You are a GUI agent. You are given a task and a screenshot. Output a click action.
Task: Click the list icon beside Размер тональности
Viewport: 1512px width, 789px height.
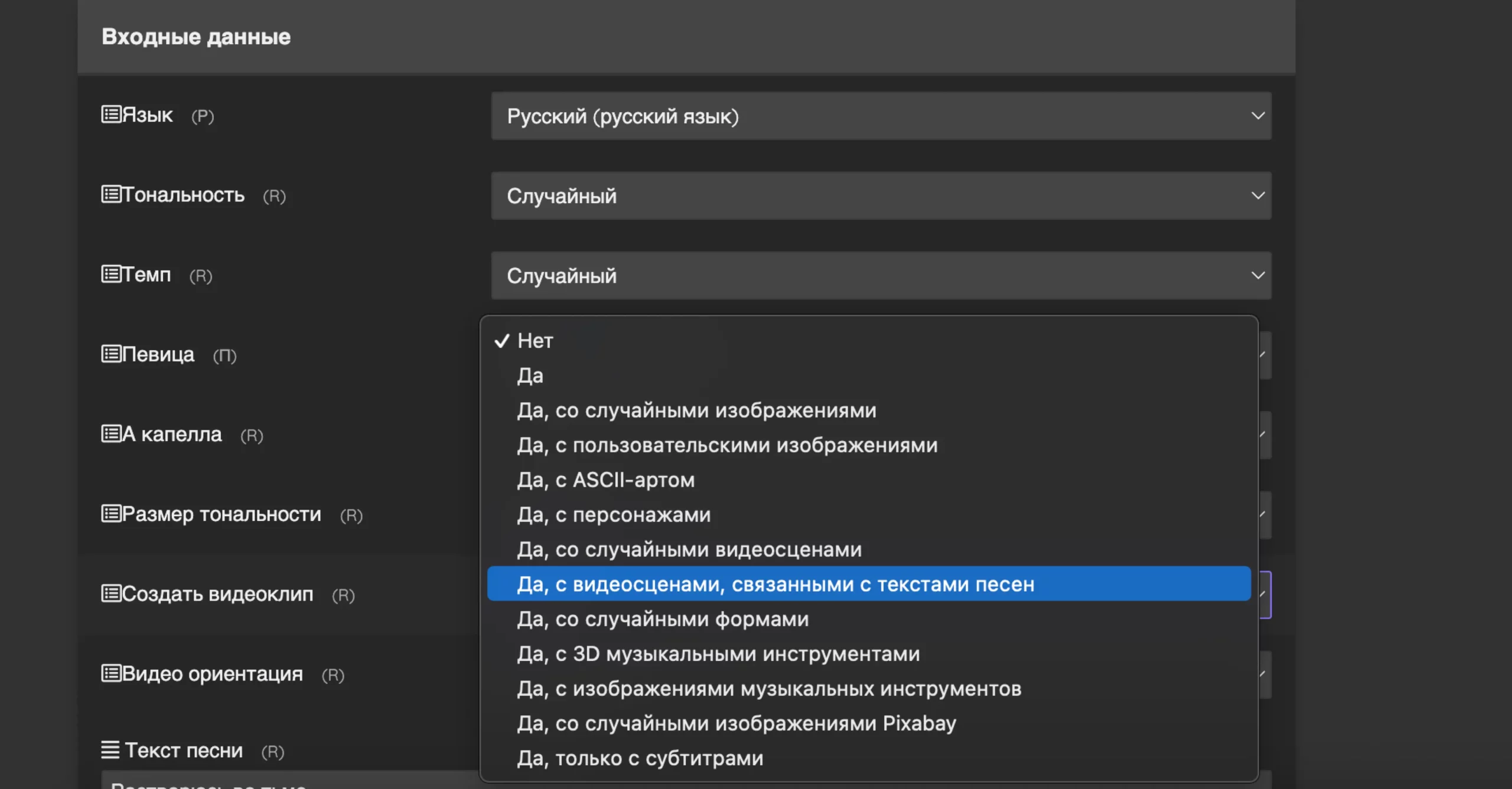111,513
